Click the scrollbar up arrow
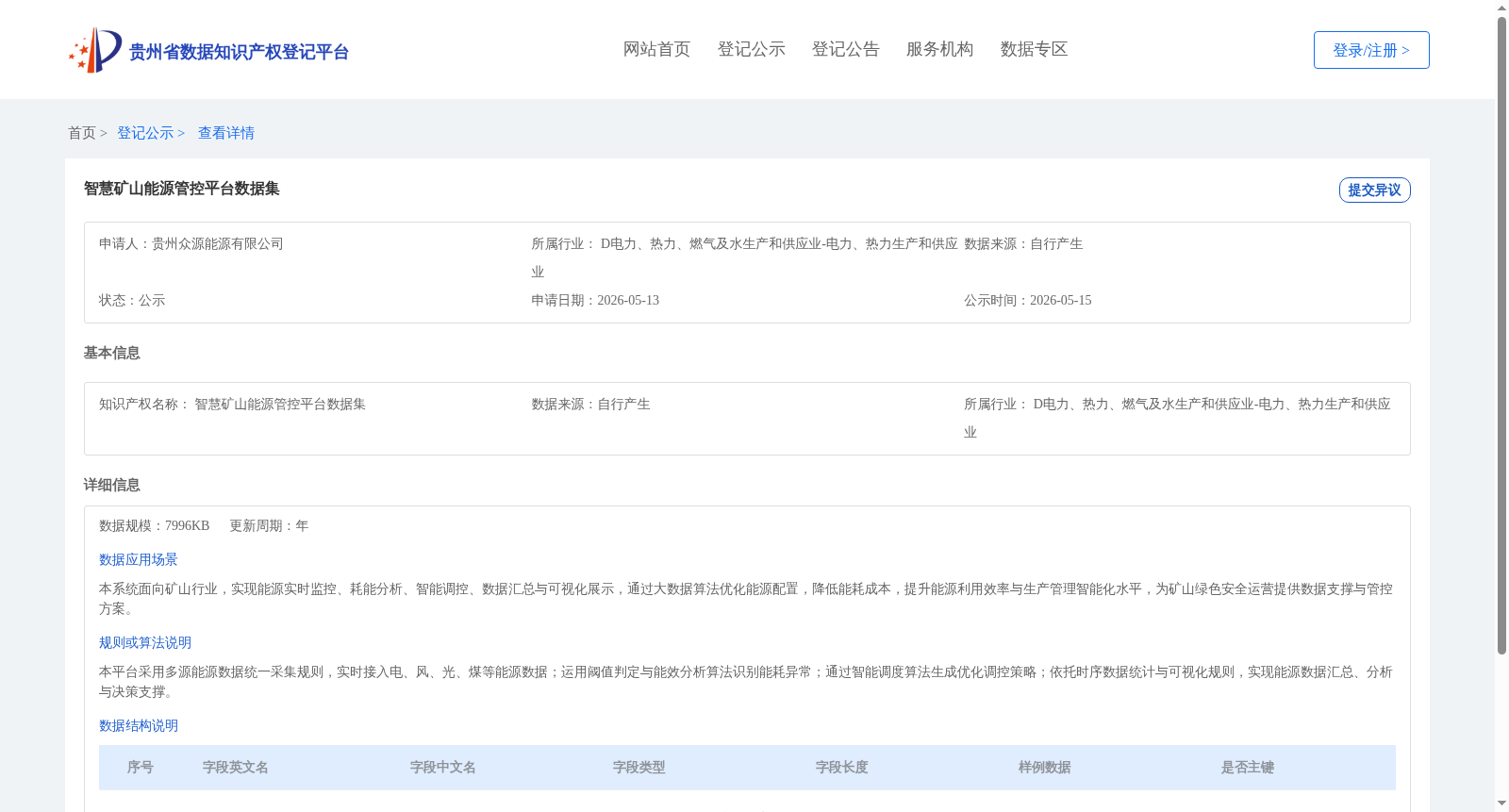The image size is (1509, 812). [1502, 8]
